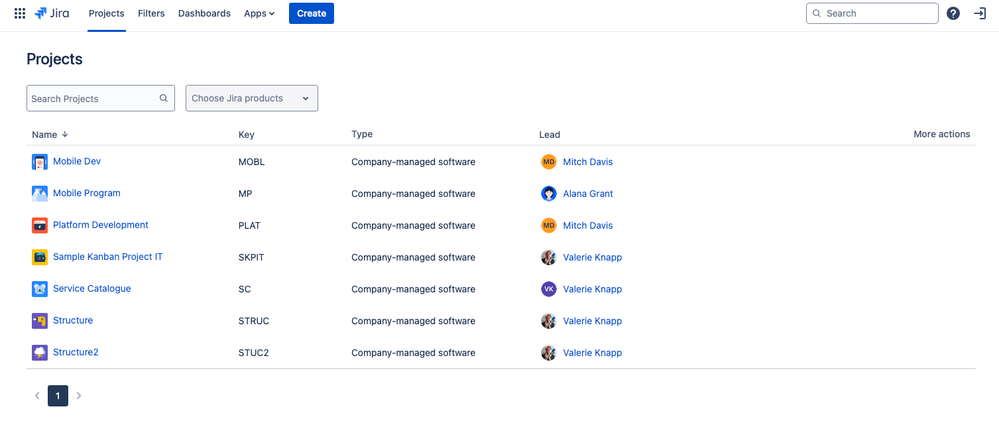Click the Sample Kanban Project IT avatar icon

pyautogui.click(x=40, y=258)
